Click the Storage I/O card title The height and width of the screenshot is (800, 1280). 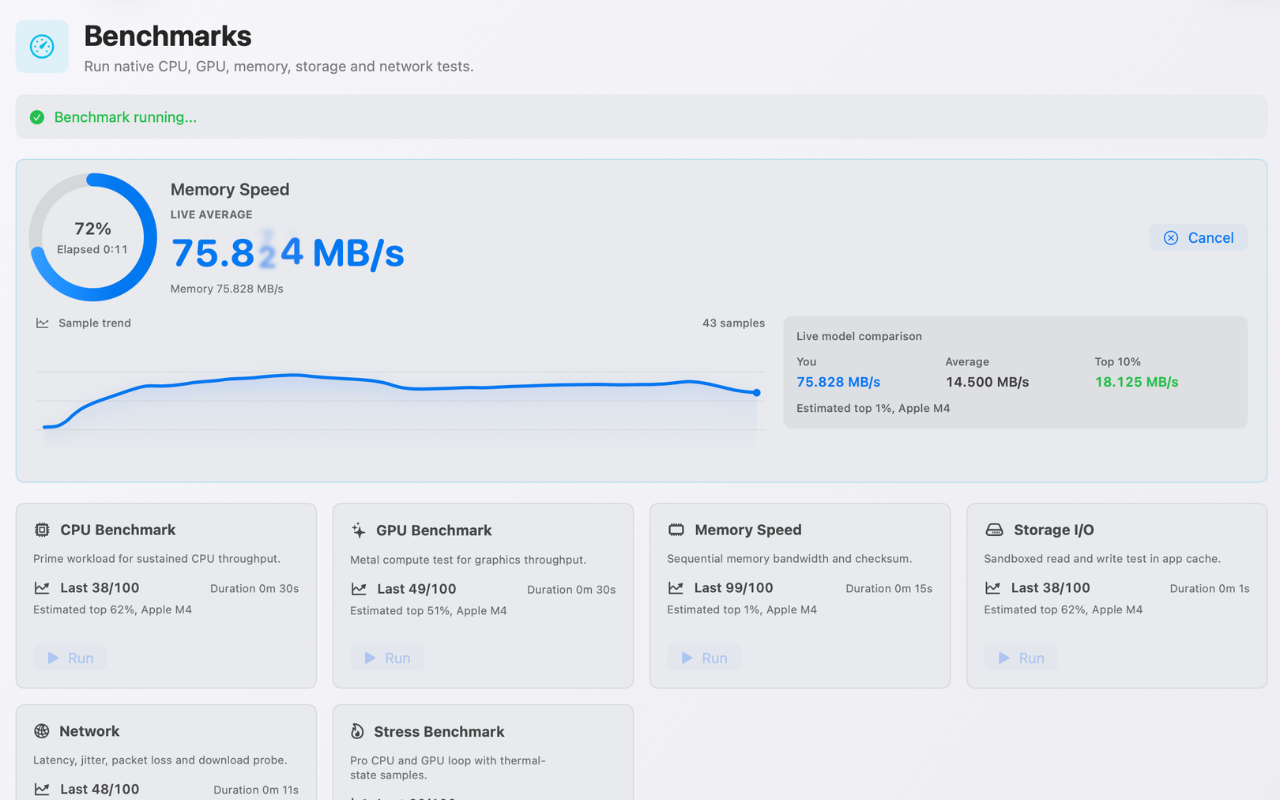point(1054,530)
